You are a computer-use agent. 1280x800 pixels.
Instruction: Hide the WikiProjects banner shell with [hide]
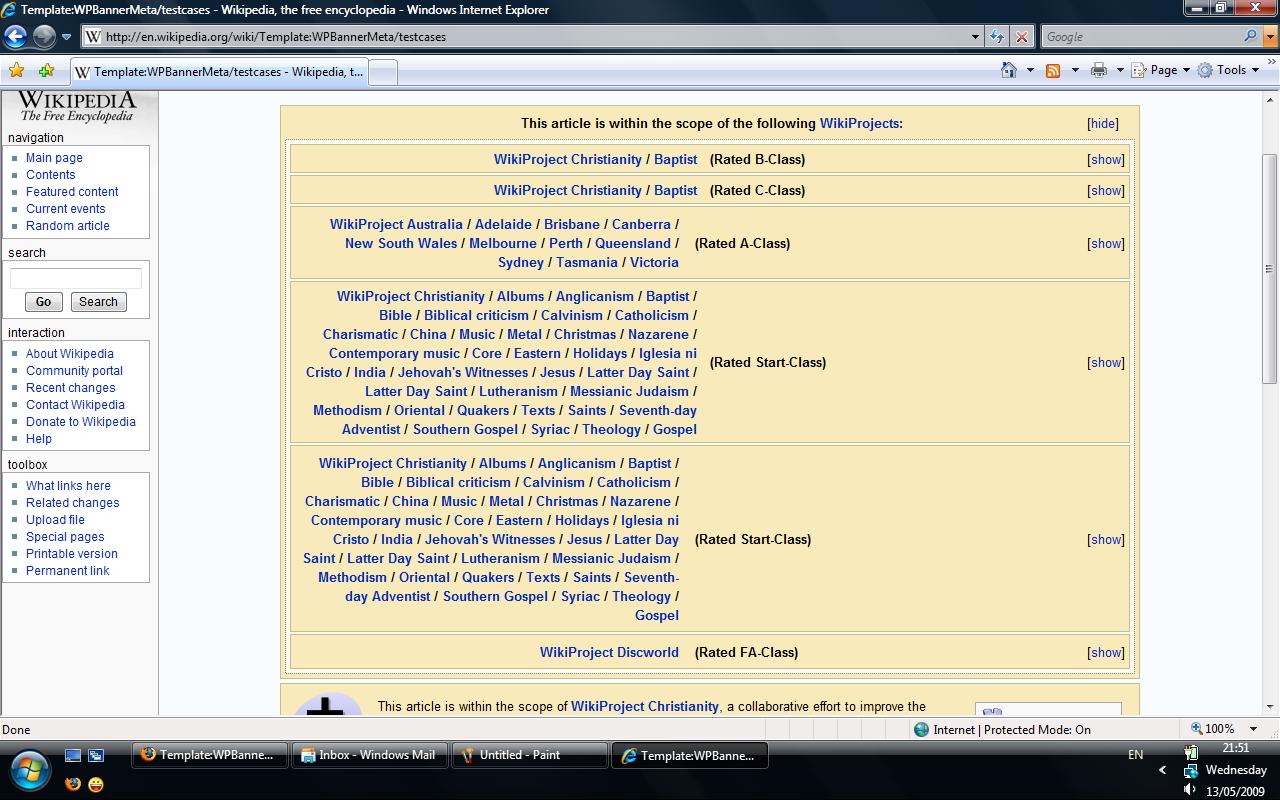click(1103, 124)
